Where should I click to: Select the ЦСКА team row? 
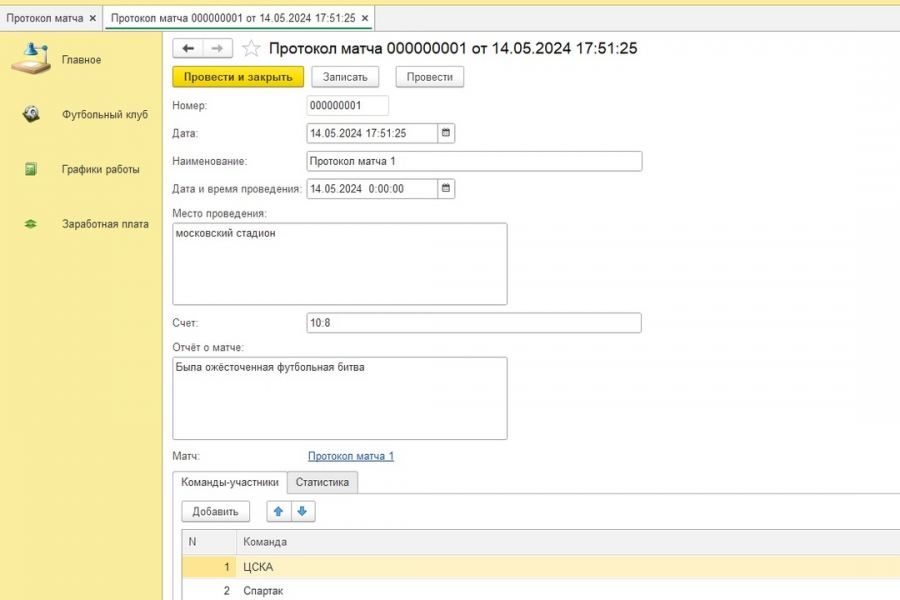(541, 567)
